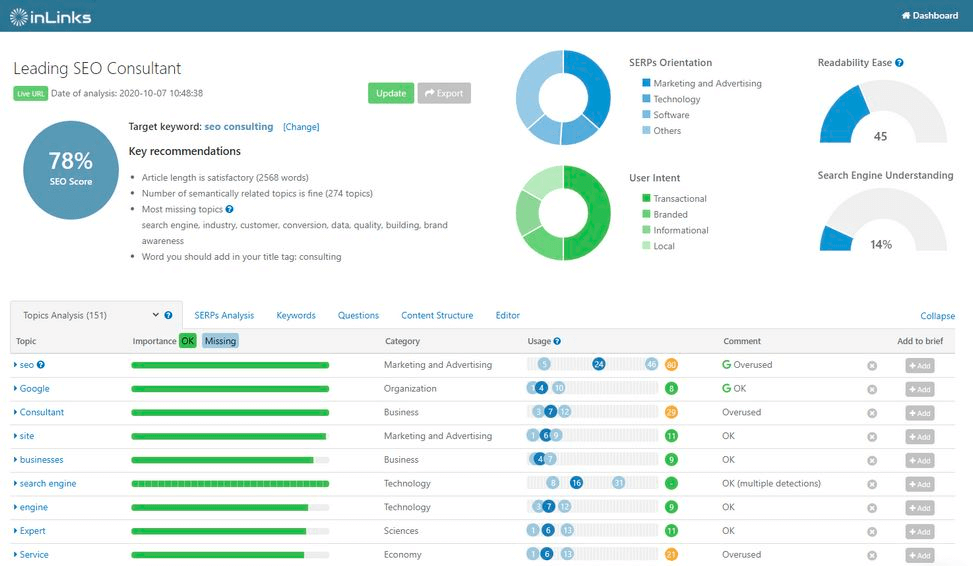Open the Topics Analysis dropdown

tap(156, 316)
